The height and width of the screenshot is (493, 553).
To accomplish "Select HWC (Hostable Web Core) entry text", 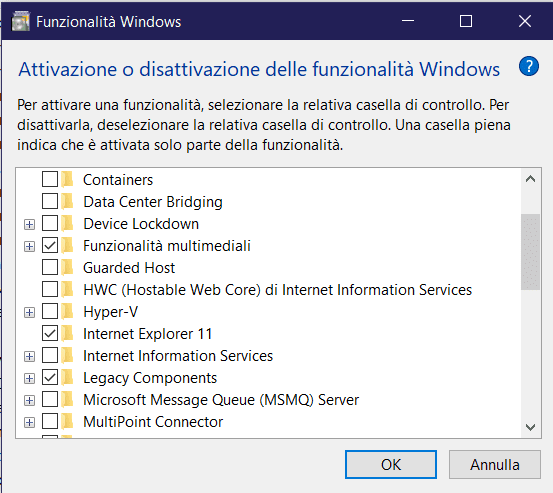I will pyautogui.click(x=278, y=290).
